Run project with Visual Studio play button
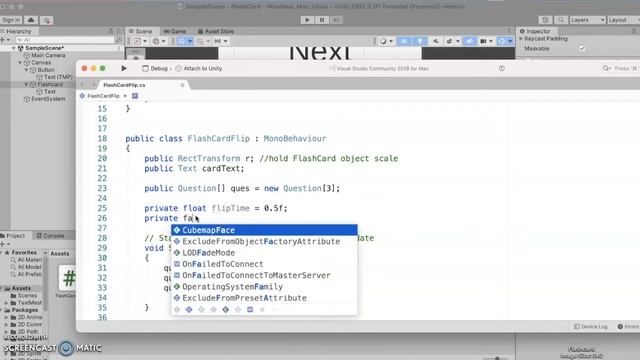 (x=124, y=68)
